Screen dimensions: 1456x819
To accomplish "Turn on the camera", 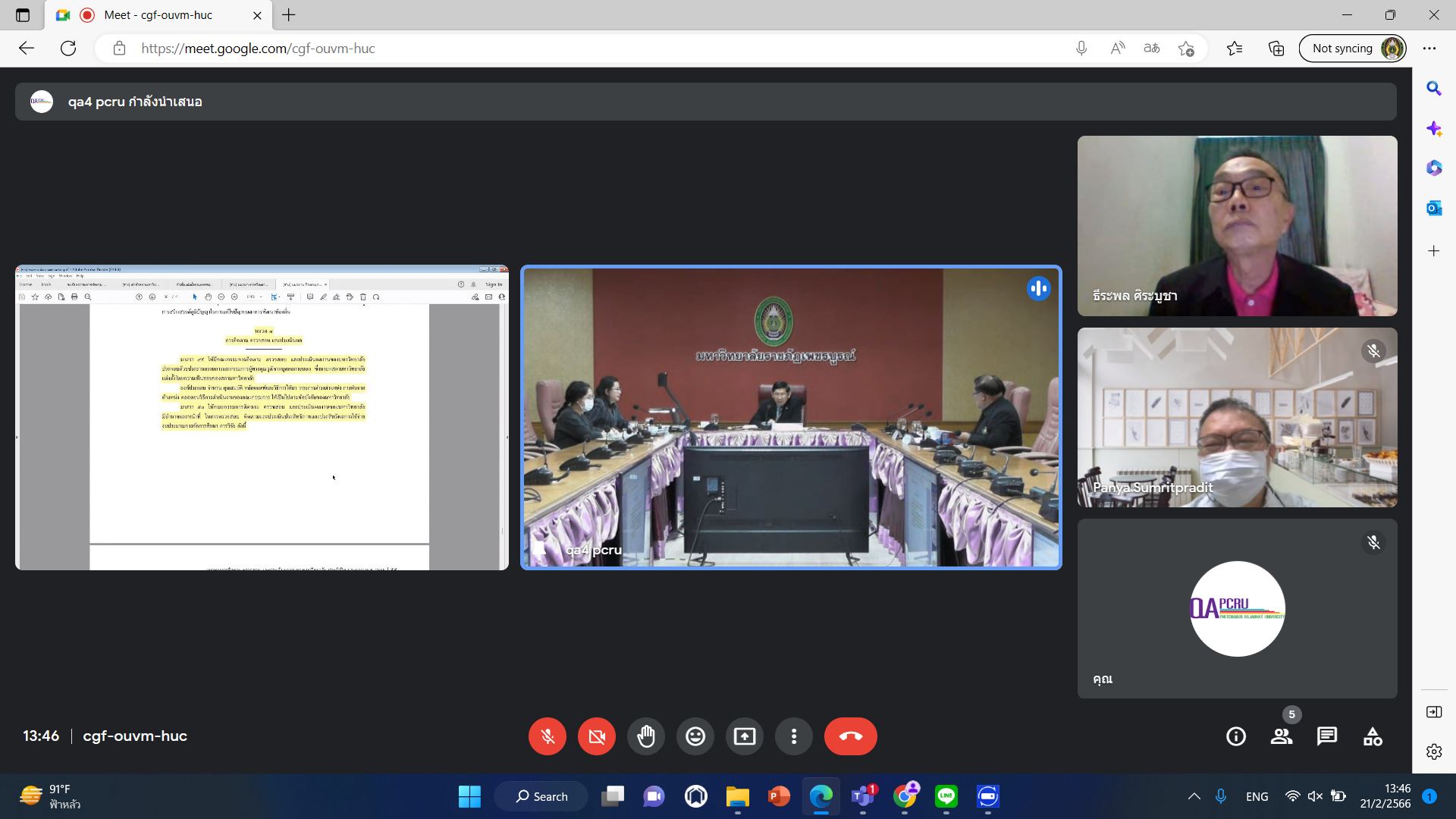I will [x=597, y=736].
